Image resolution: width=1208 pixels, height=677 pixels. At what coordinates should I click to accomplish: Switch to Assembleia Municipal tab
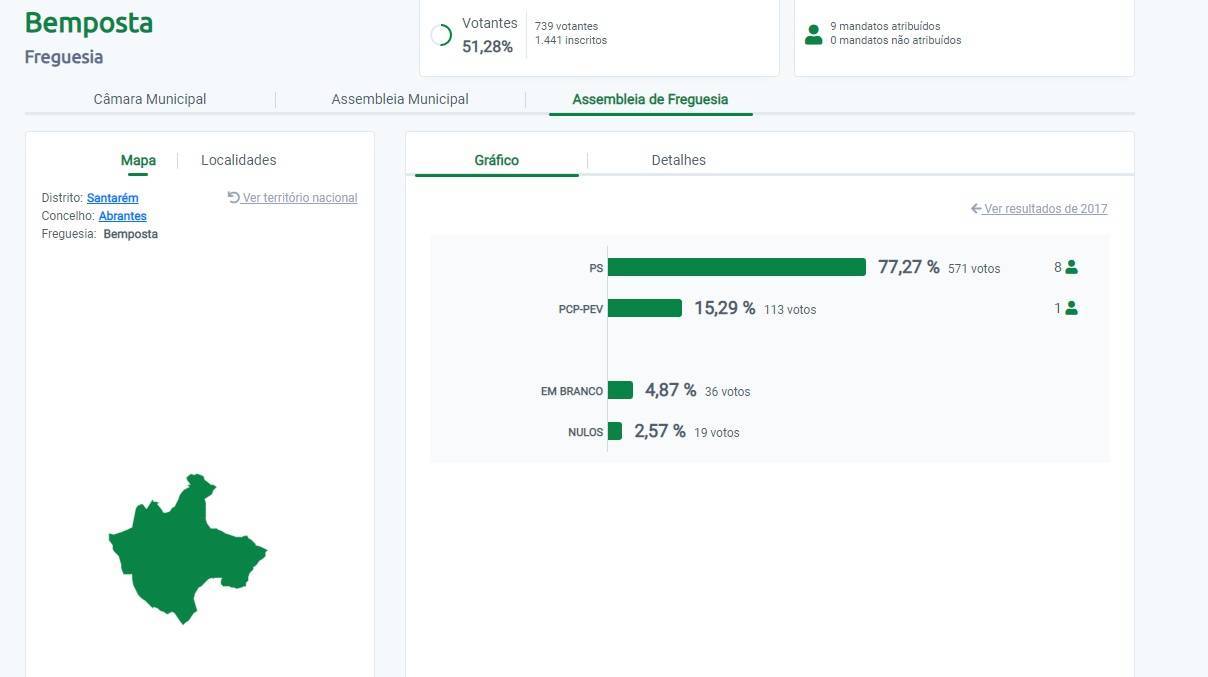pos(400,99)
